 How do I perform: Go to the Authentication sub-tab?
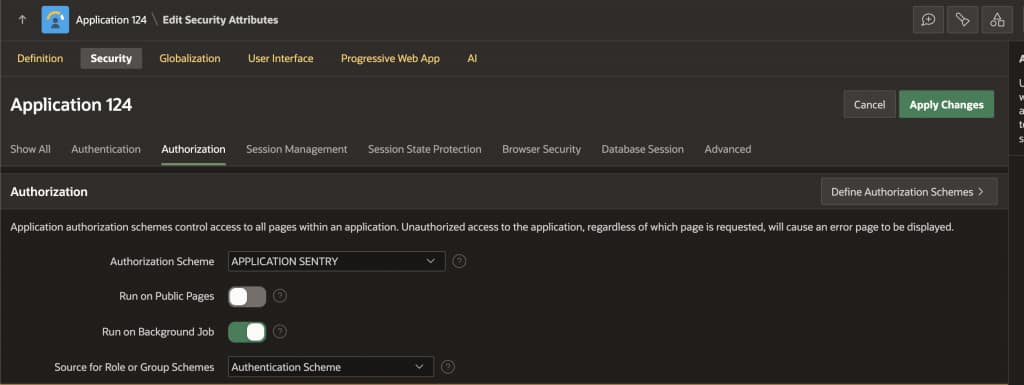pyautogui.click(x=106, y=149)
